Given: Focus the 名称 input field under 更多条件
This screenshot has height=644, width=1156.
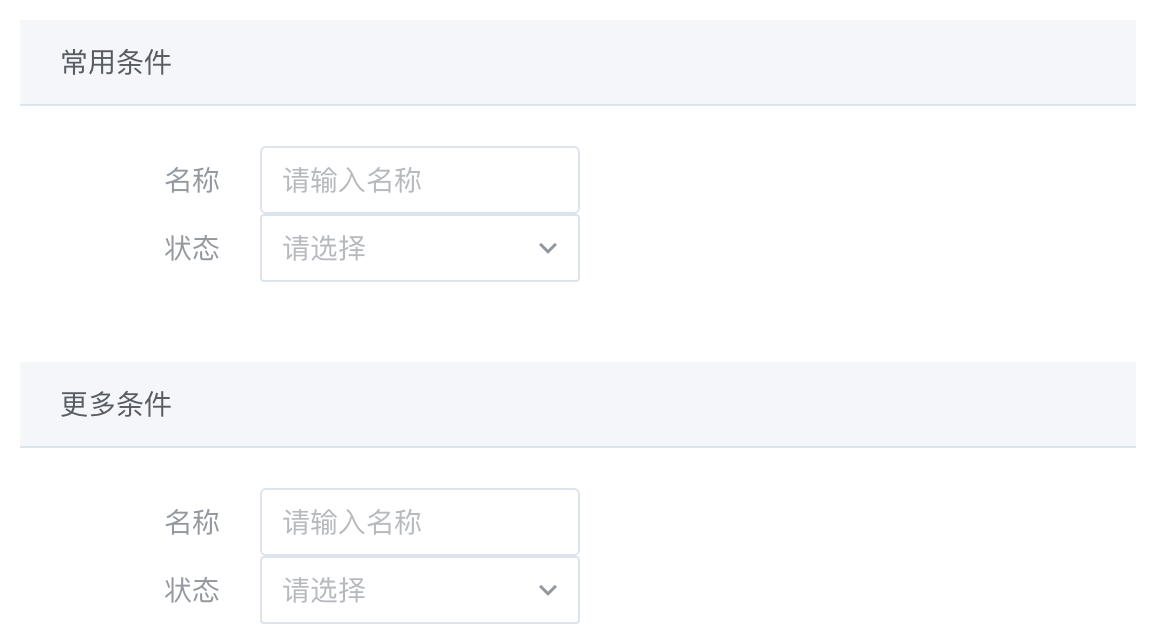Looking at the screenshot, I should click(x=419, y=522).
